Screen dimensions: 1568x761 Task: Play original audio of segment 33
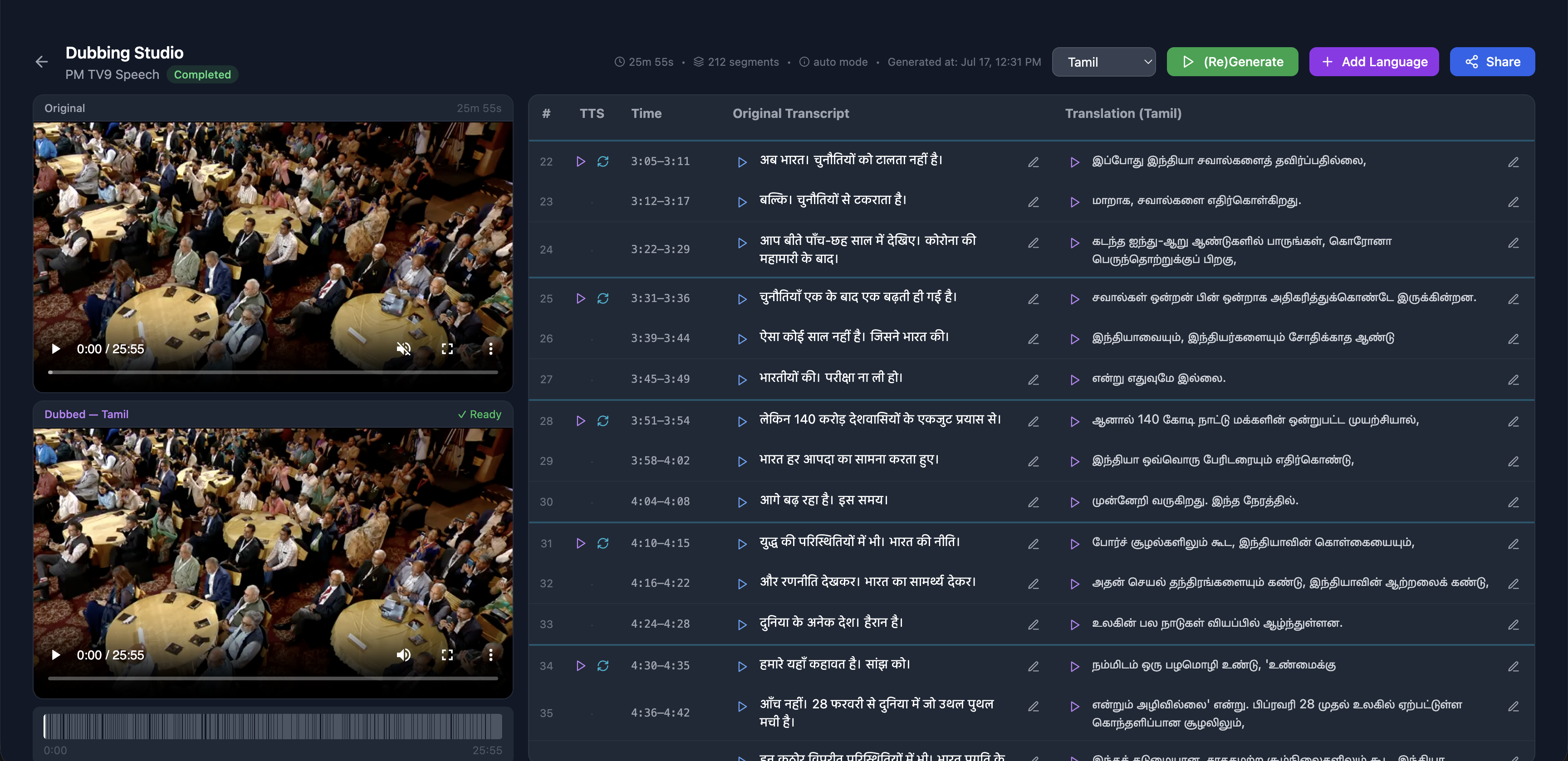coord(742,625)
